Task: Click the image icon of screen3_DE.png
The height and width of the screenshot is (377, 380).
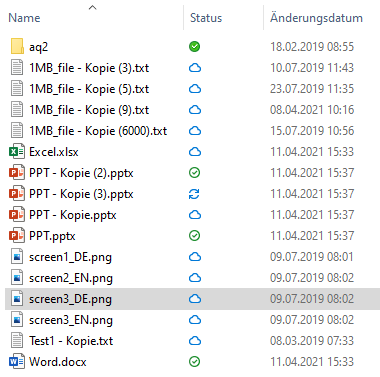Action: click(x=17, y=299)
